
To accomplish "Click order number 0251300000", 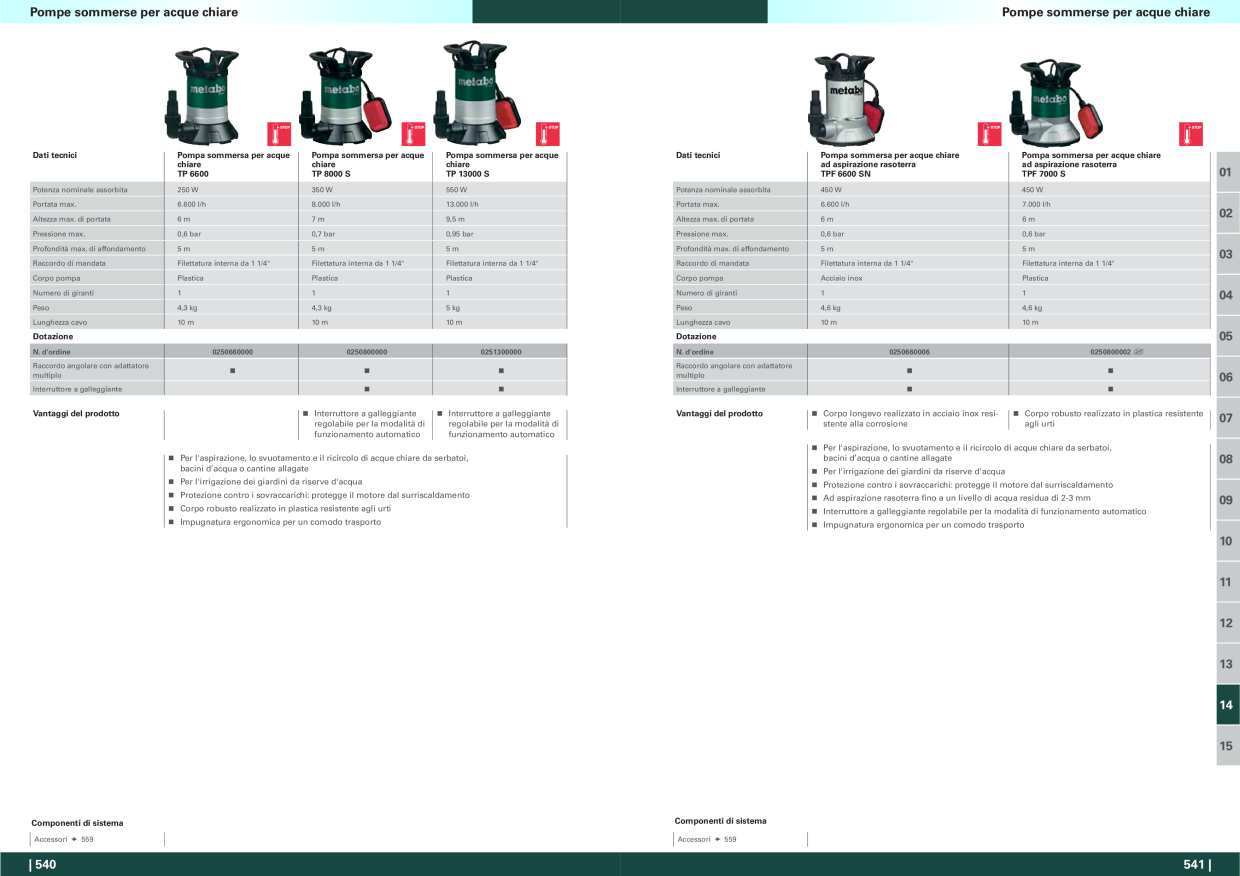I will [501, 352].
